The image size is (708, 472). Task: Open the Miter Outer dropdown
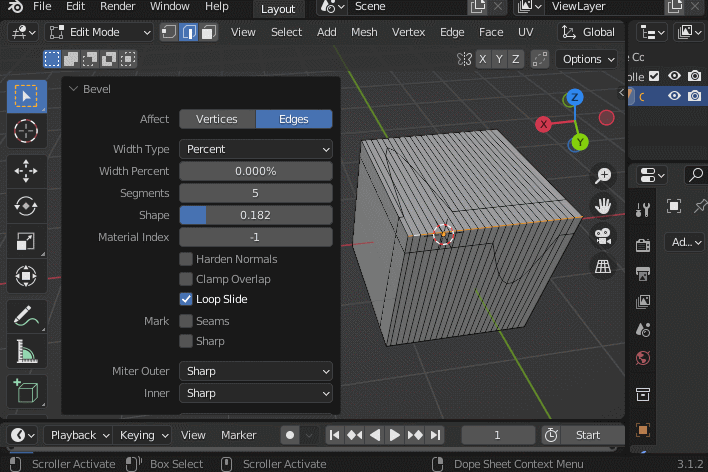click(x=256, y=371)
